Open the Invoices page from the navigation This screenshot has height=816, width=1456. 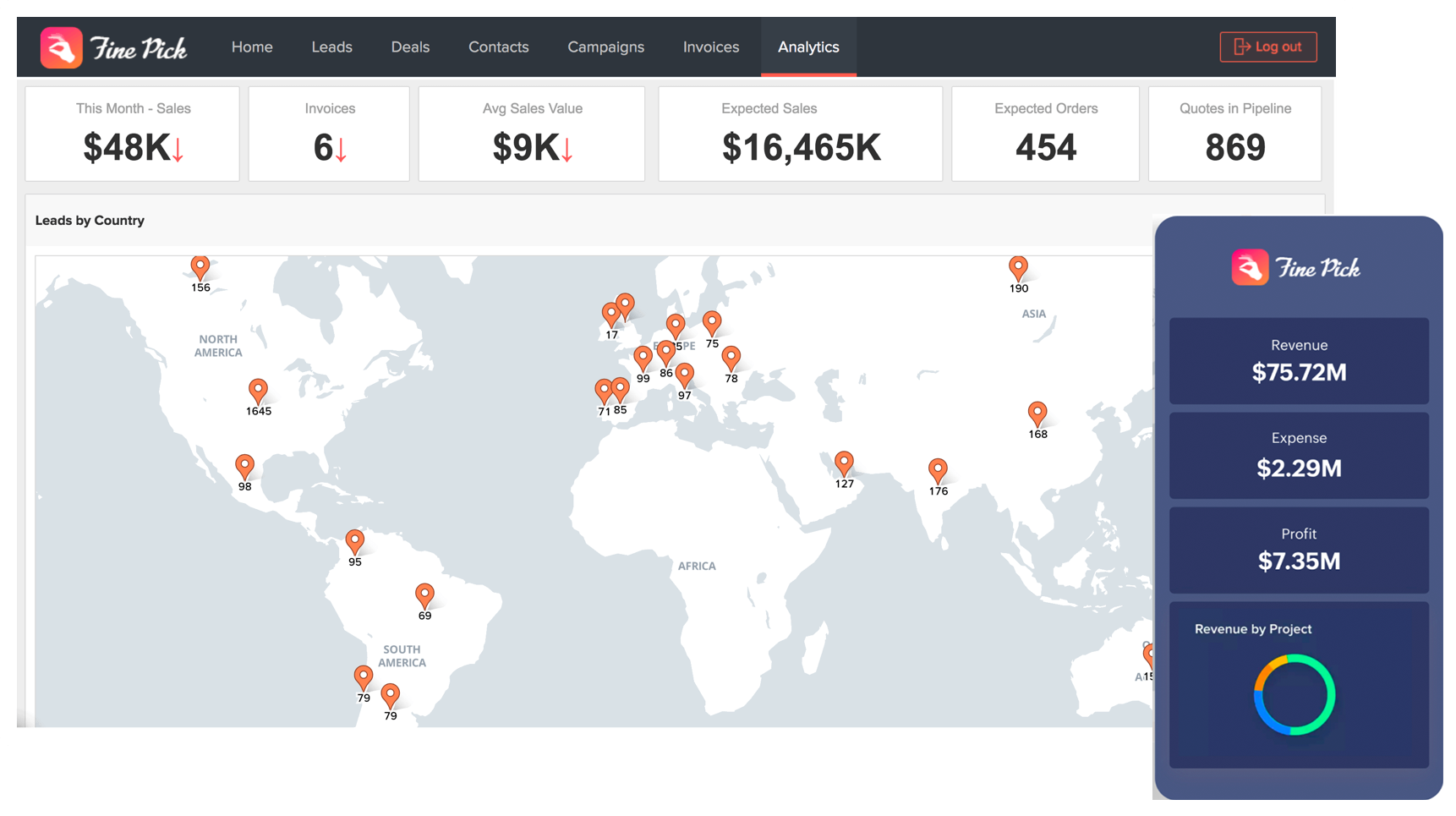click(710, 47)
